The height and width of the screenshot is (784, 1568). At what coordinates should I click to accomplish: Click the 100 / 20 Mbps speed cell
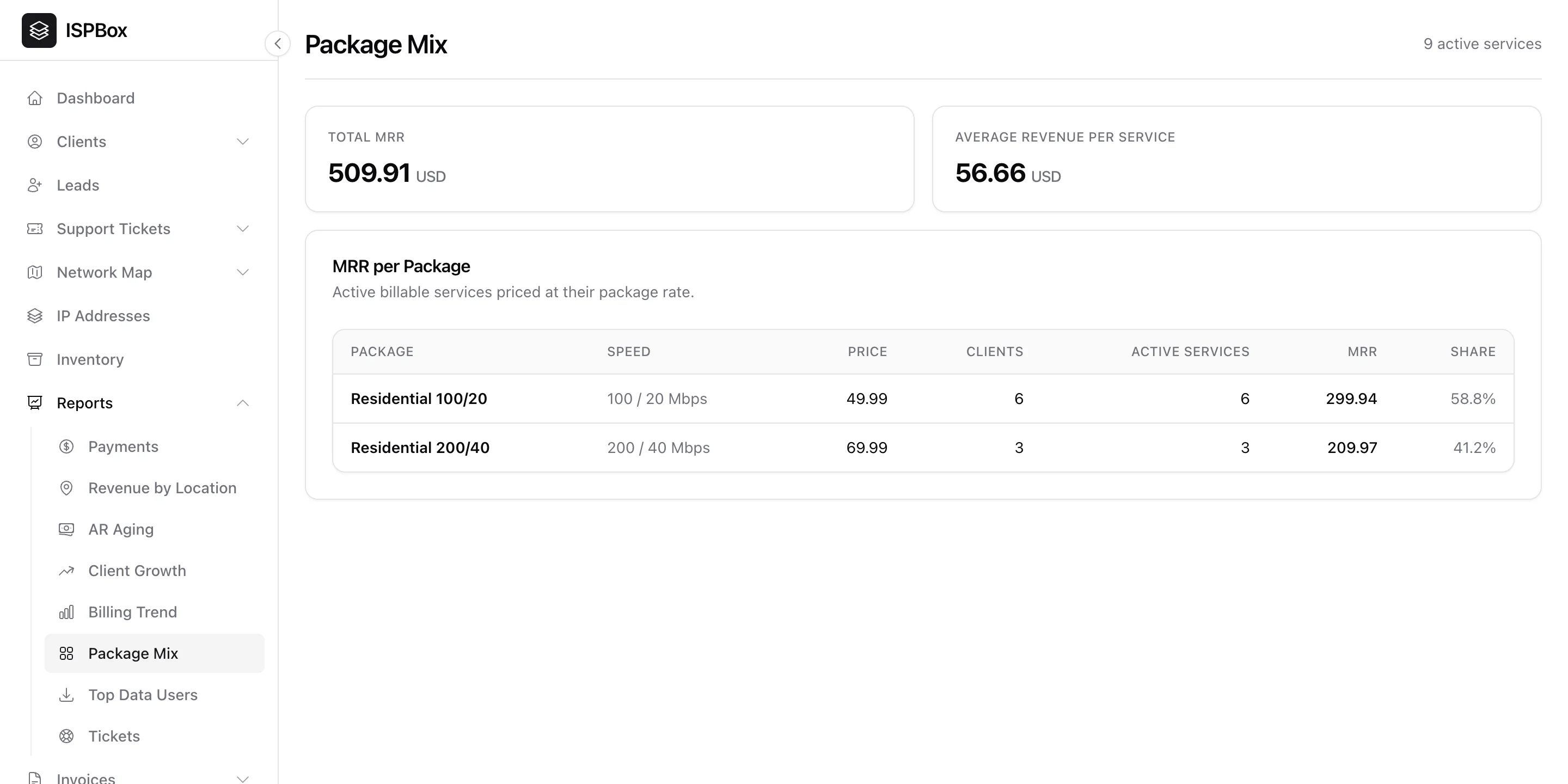click(657, 399)
